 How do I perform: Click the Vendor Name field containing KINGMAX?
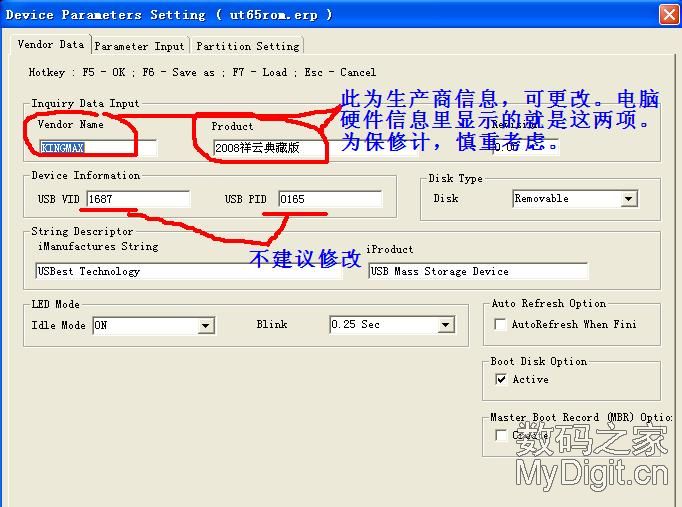click(98, 148)
